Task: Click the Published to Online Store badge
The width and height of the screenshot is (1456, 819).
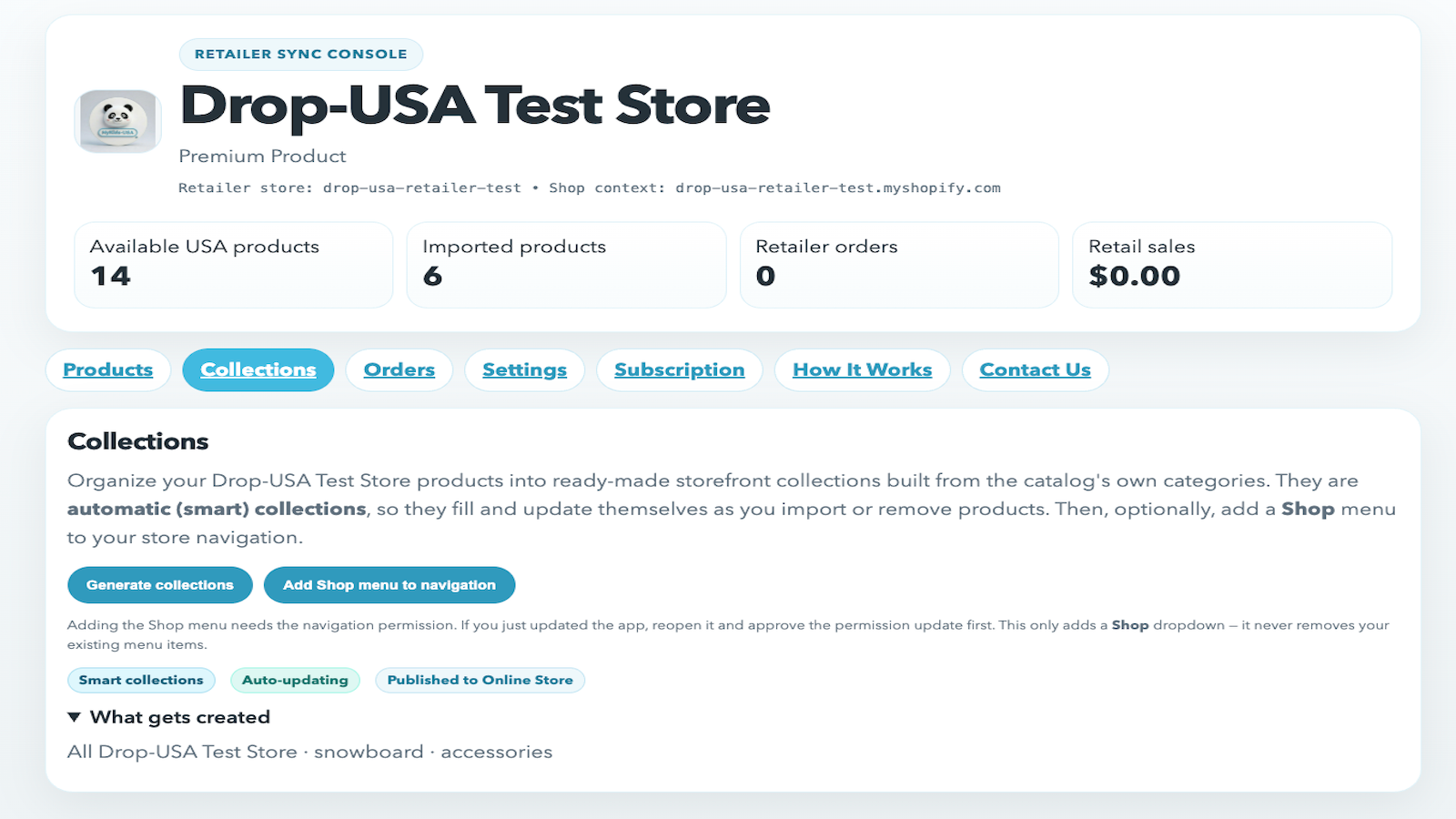Action: pyautogui.click(x=480, y=680)
